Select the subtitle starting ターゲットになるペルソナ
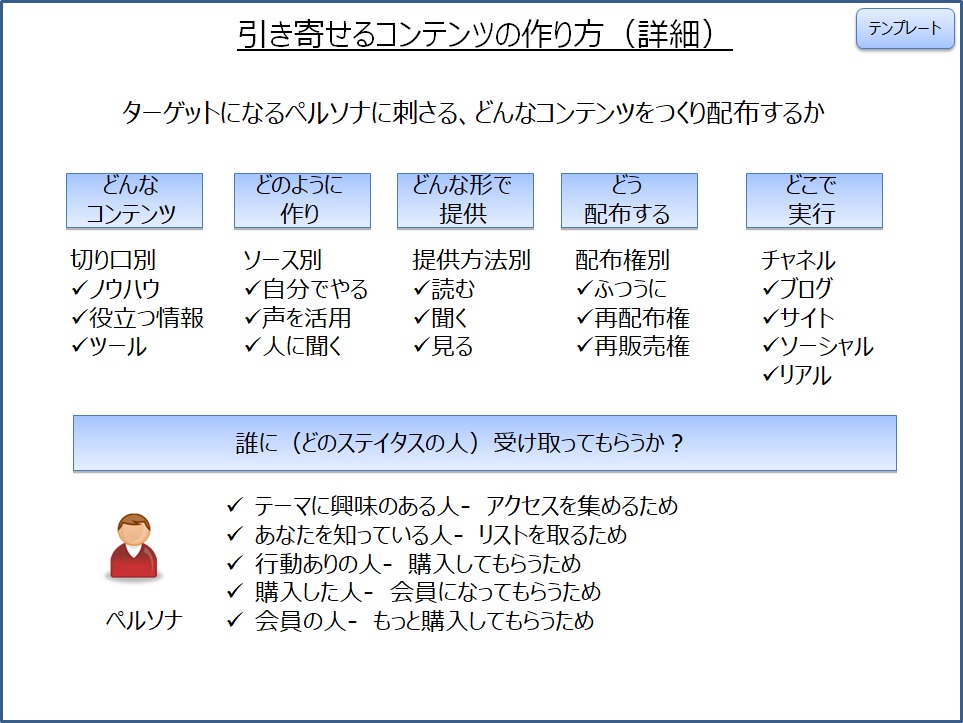The width and height of the screenshot is (963, 723). pos(473,113)
